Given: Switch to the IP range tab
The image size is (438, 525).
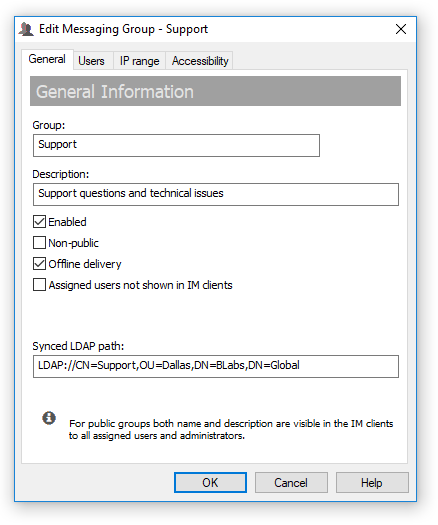Looking at the screenshot, I should coord(139,61).
